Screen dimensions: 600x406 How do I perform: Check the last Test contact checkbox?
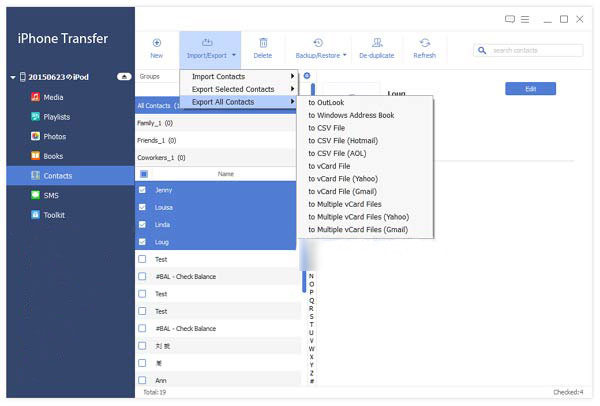coord(142,311)
